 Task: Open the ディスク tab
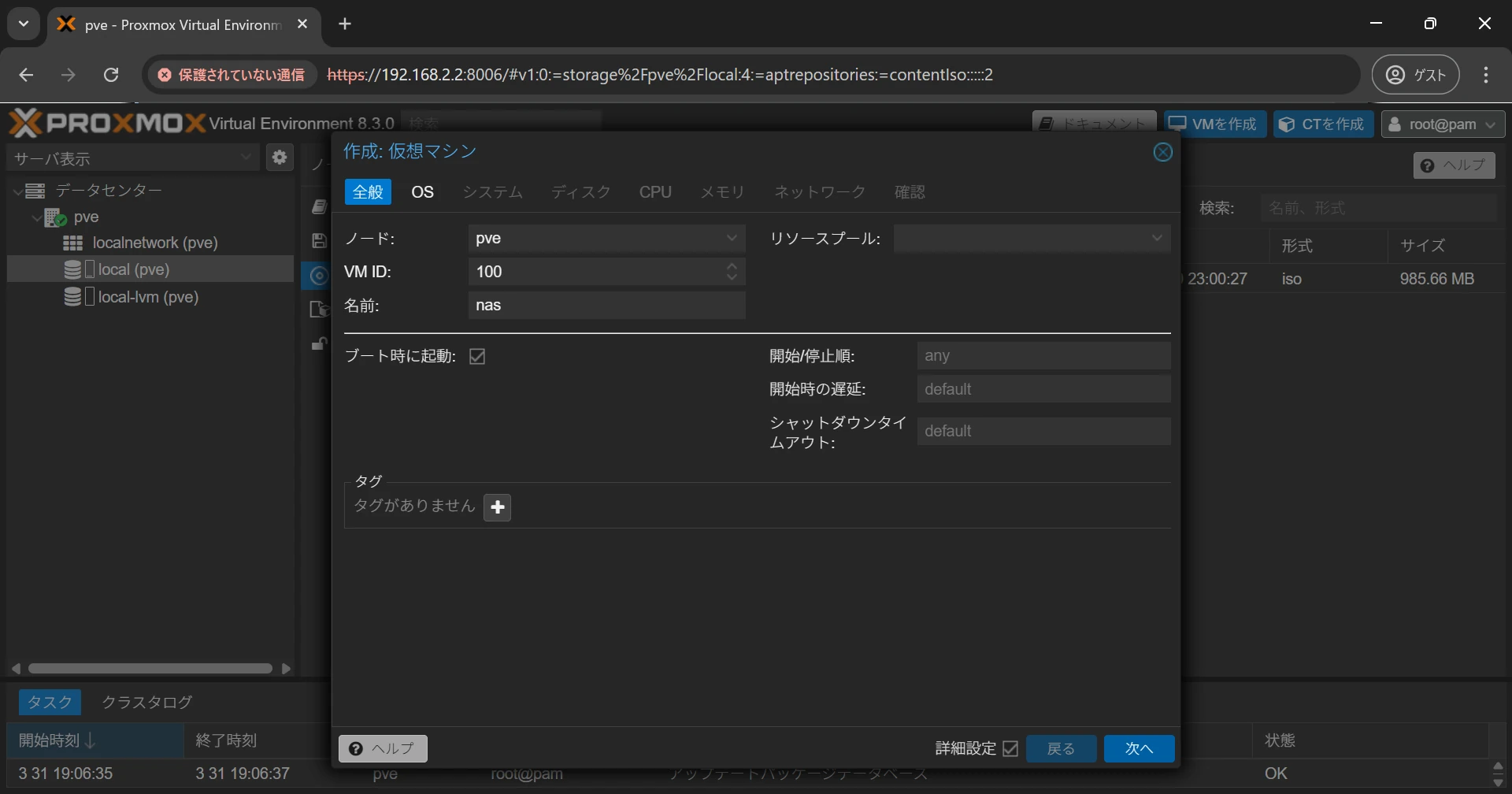click(580, 192)
